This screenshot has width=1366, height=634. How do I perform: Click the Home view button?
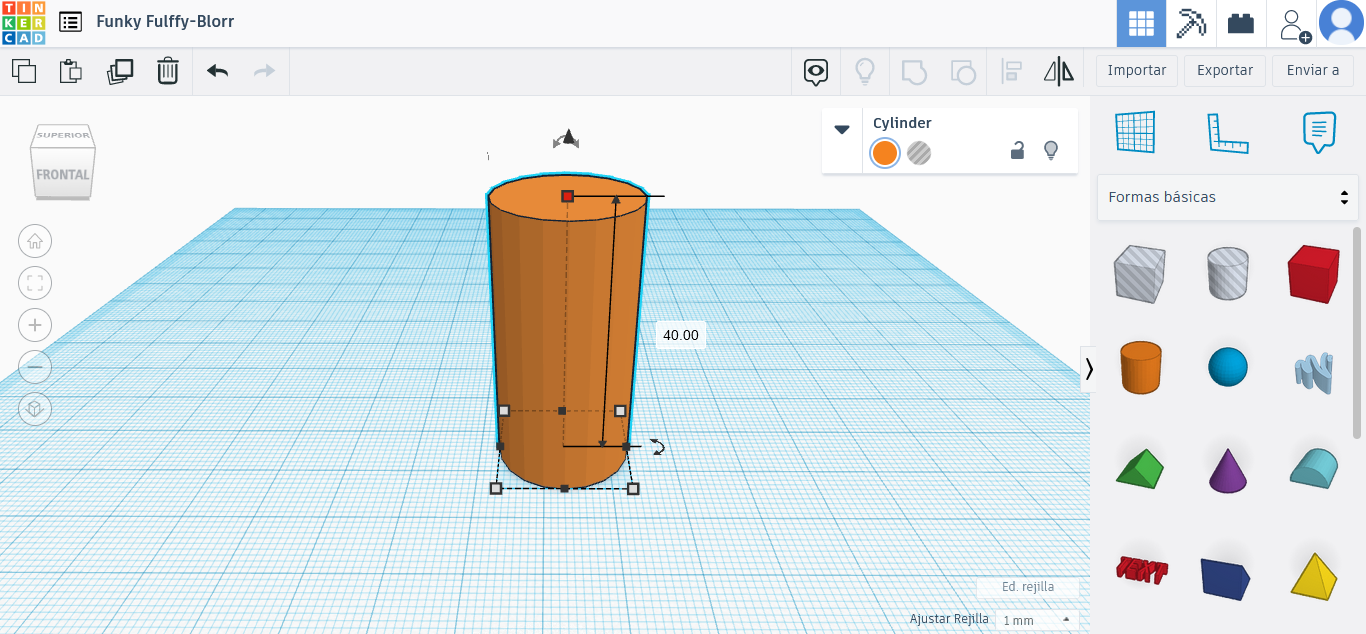(35, 241)
